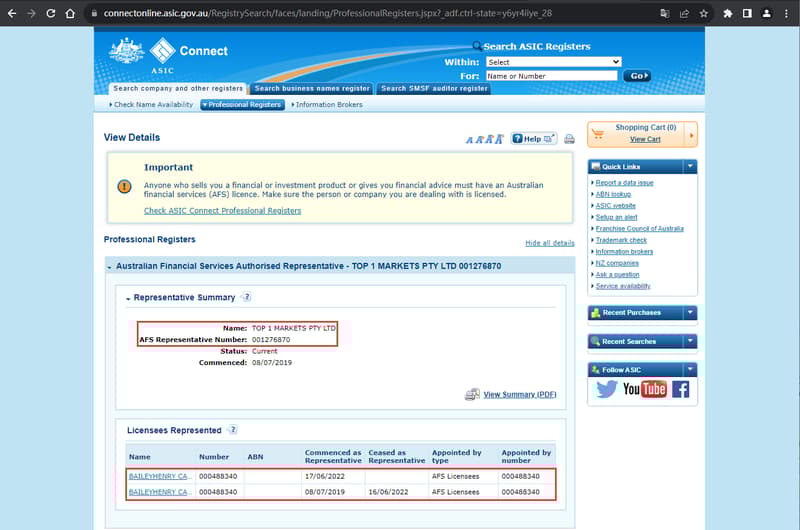
Task: Click the browser forward arrow
Action: click(x=31, y=13)
